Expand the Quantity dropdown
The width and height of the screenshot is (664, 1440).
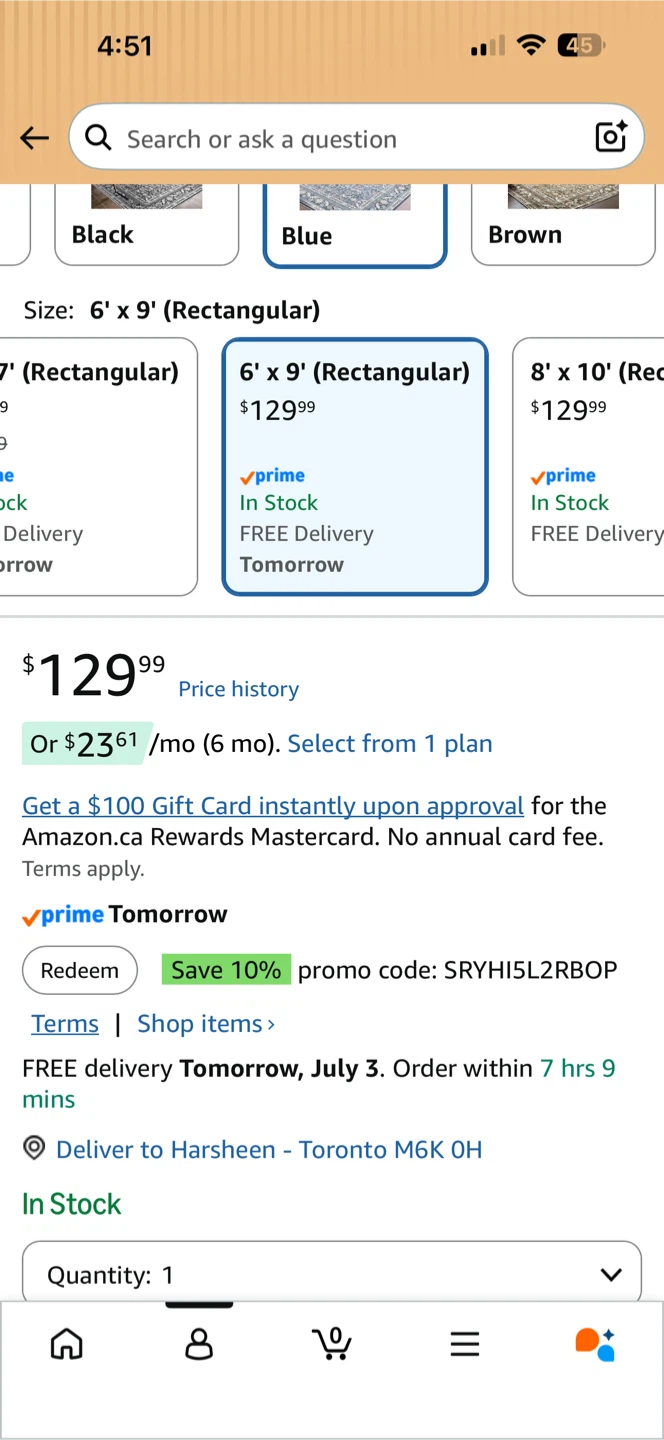(x=332, y=1273)
